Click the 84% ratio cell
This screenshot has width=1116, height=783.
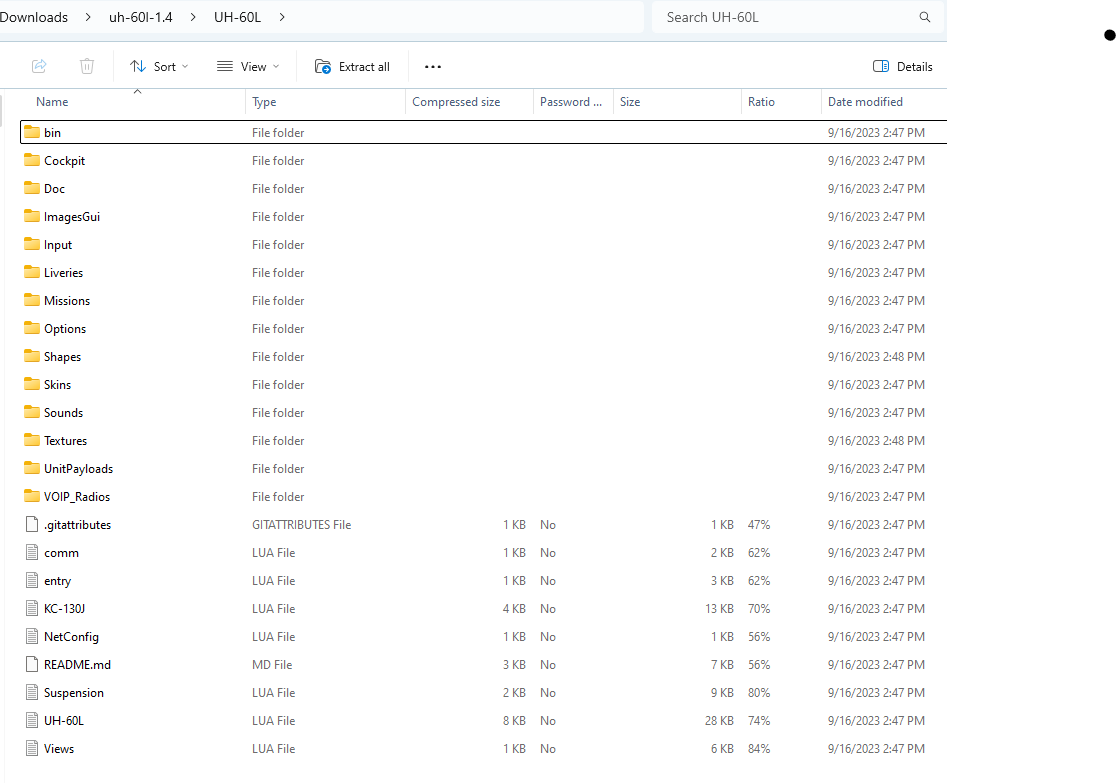tap(759, 749)
